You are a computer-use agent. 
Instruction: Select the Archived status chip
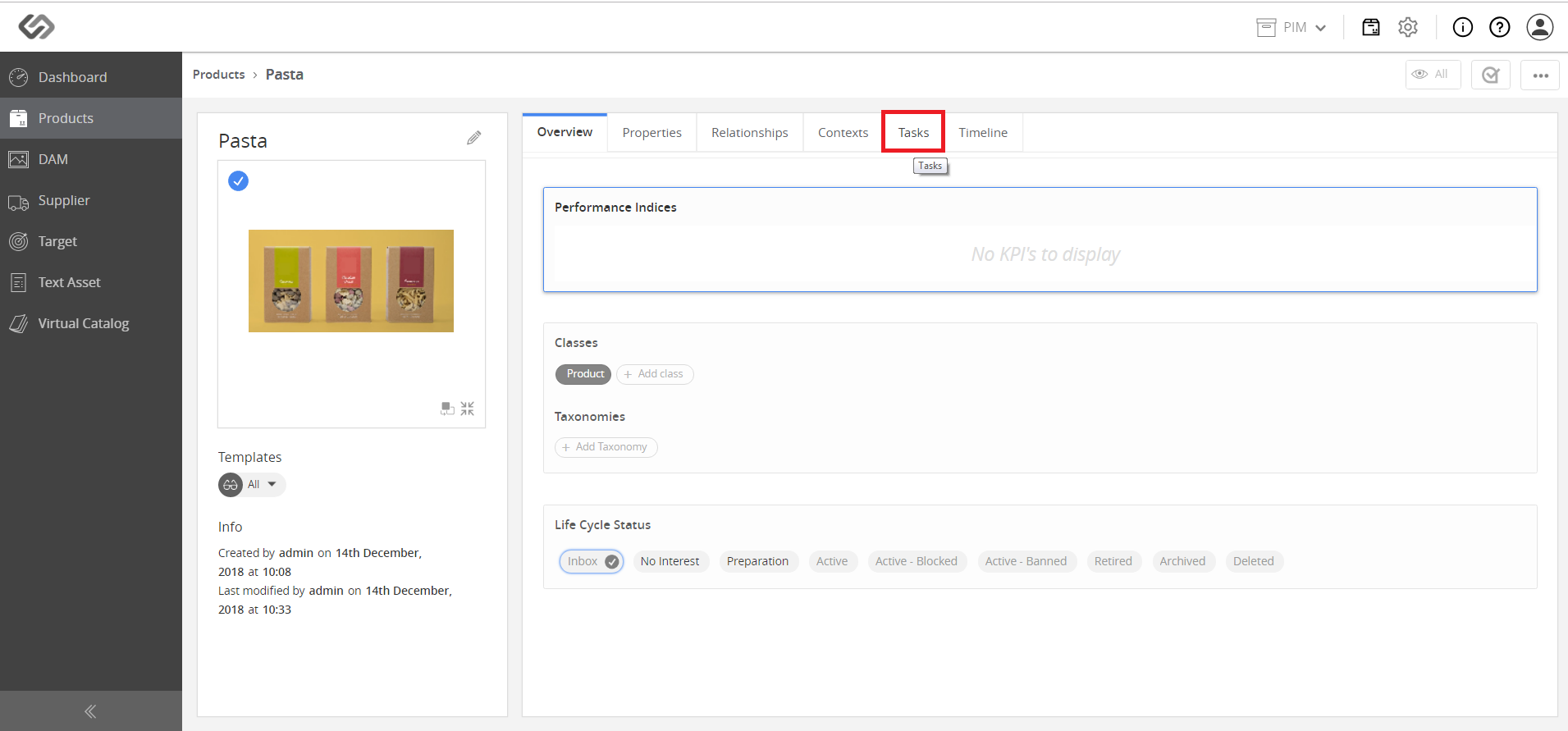[x=1182, y=561]
